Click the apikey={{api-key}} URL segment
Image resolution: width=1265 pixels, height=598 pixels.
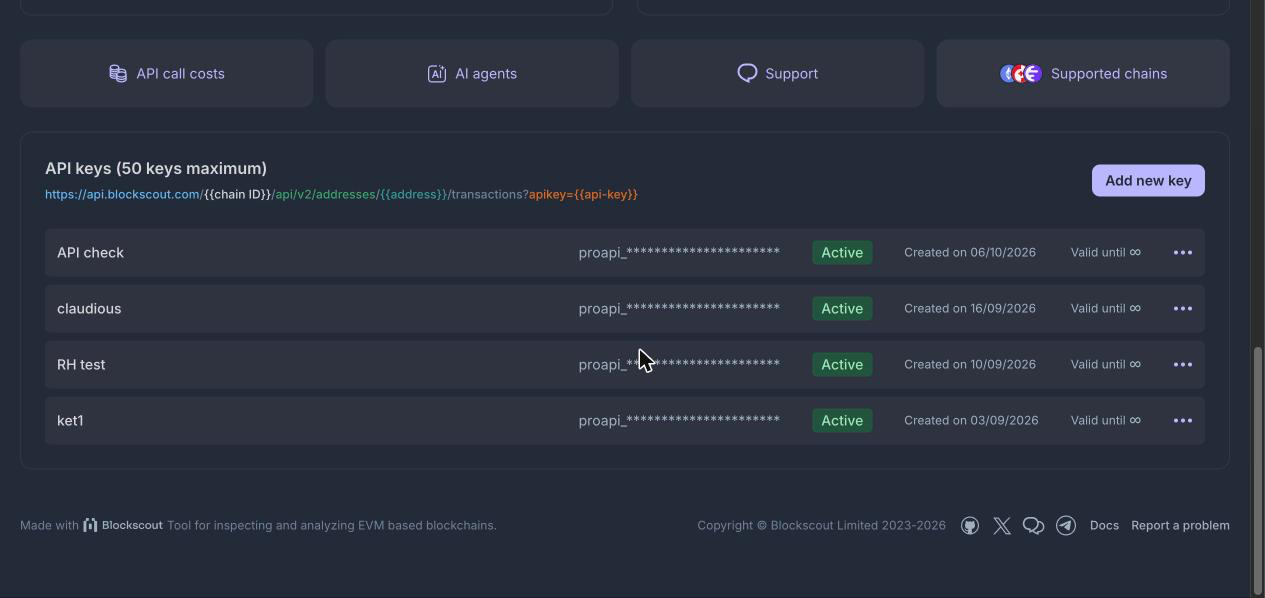click(583, 194)
